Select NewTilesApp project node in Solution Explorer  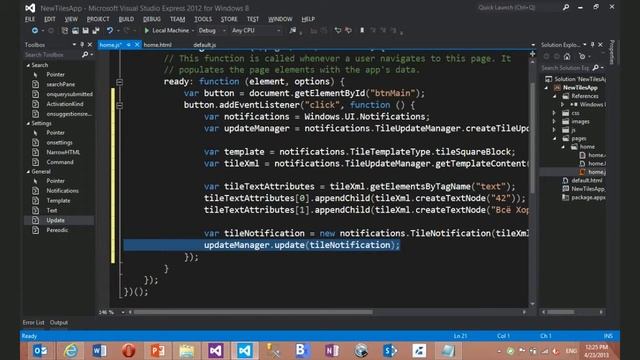[580, 88]
